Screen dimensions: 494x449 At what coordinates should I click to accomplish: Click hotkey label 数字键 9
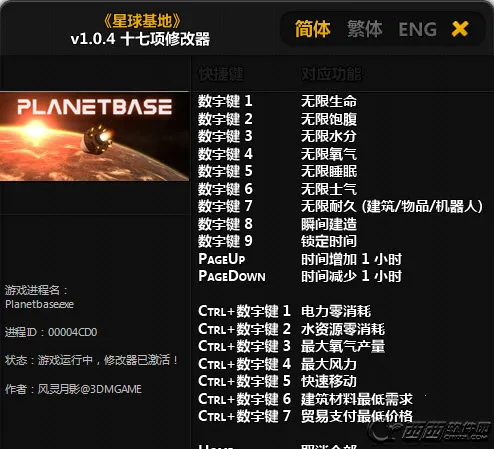coord(225,241)
